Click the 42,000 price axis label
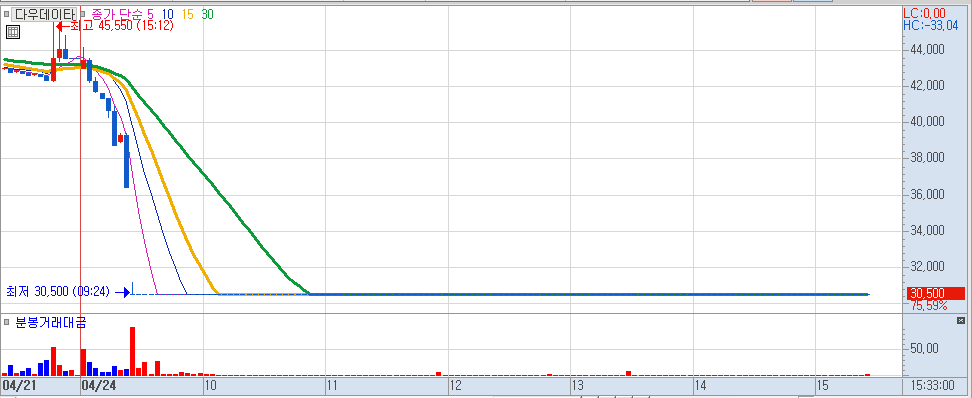Viewport: 972px width, 398px height. (x=927, y=86)
